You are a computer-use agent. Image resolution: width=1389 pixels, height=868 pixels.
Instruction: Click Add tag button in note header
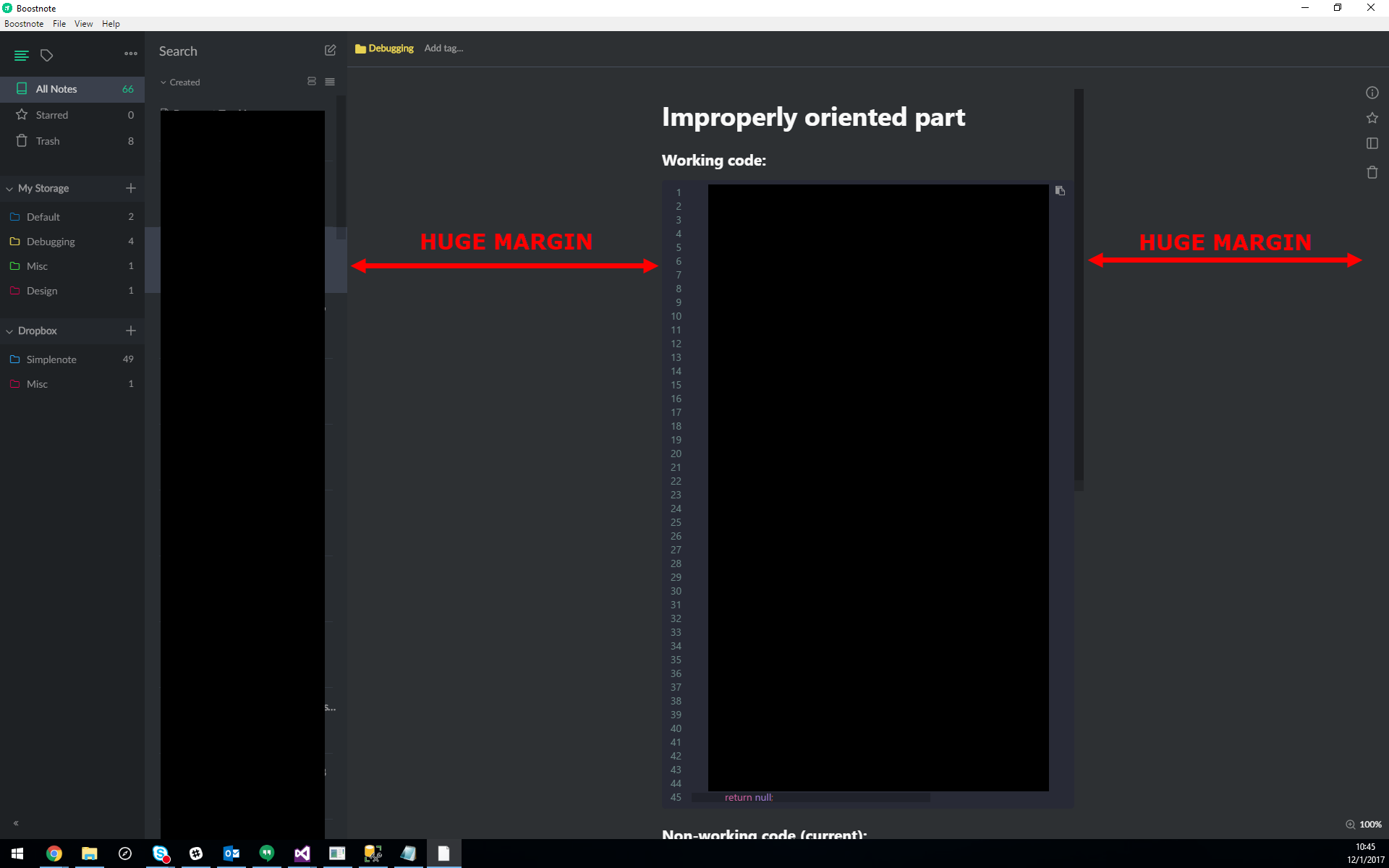click(x=444, y=48)
